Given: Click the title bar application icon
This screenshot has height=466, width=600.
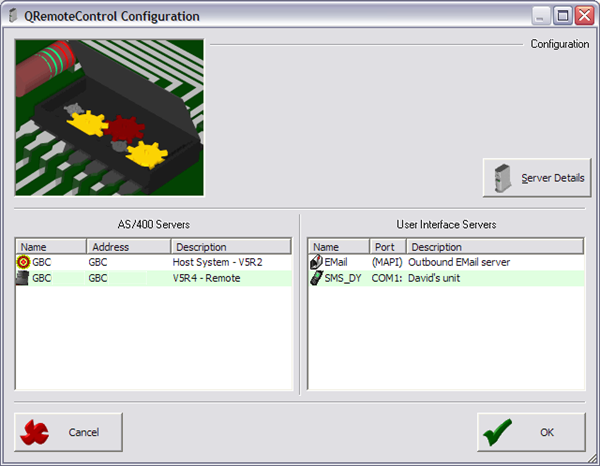Looking at the screenshot, I should pyautogui.click(x=13, y=16).
